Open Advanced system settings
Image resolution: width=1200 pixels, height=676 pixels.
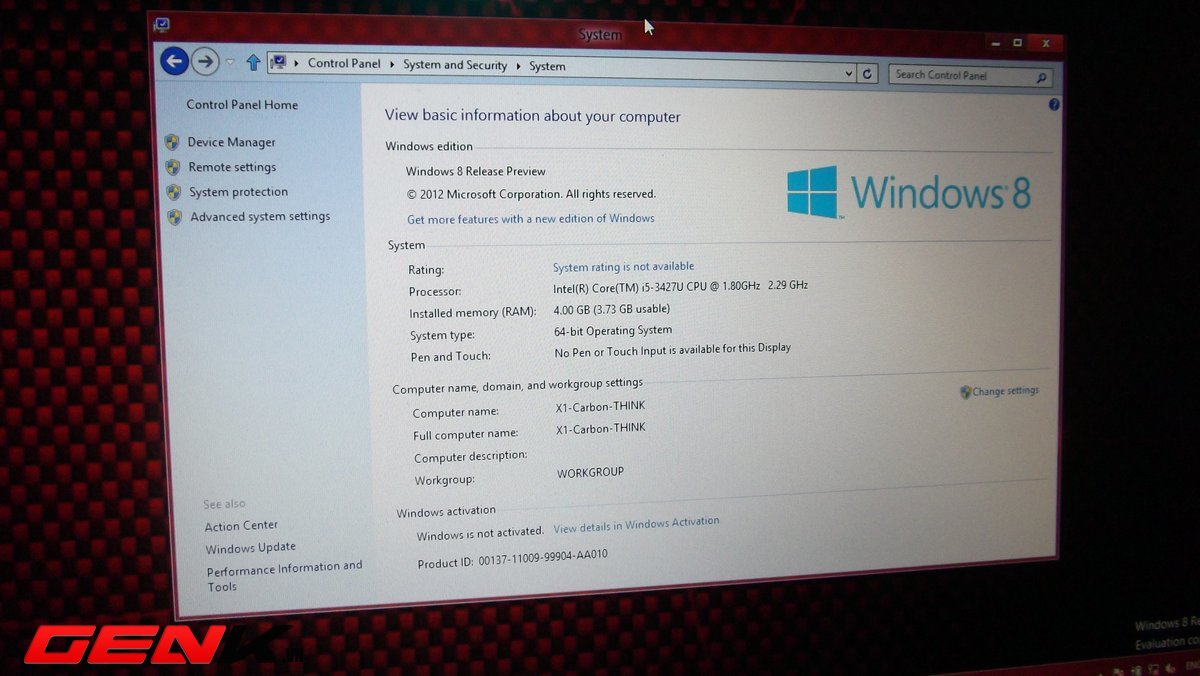[x=260, y=217]
